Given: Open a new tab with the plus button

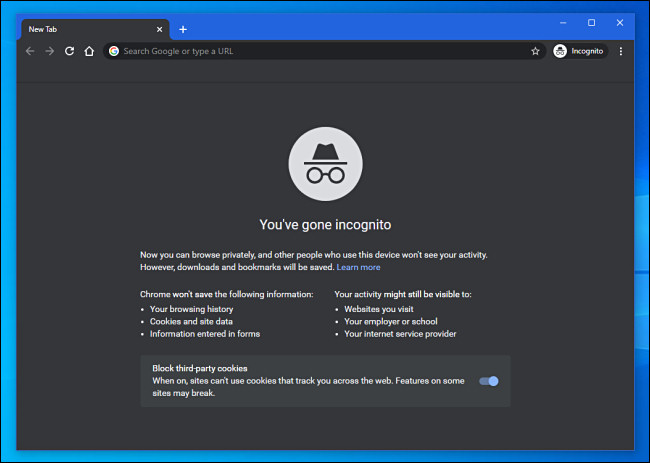Looking at the screenshot, I should click(x=183, y=29).
